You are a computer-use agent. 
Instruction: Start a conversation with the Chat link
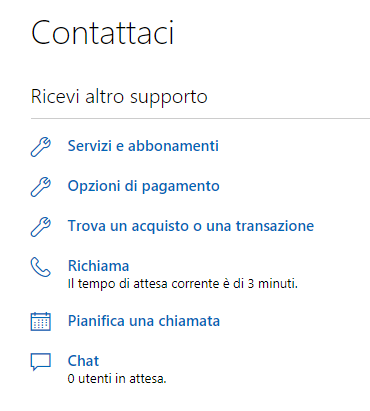pyautogui.click(x=83, y=361)
